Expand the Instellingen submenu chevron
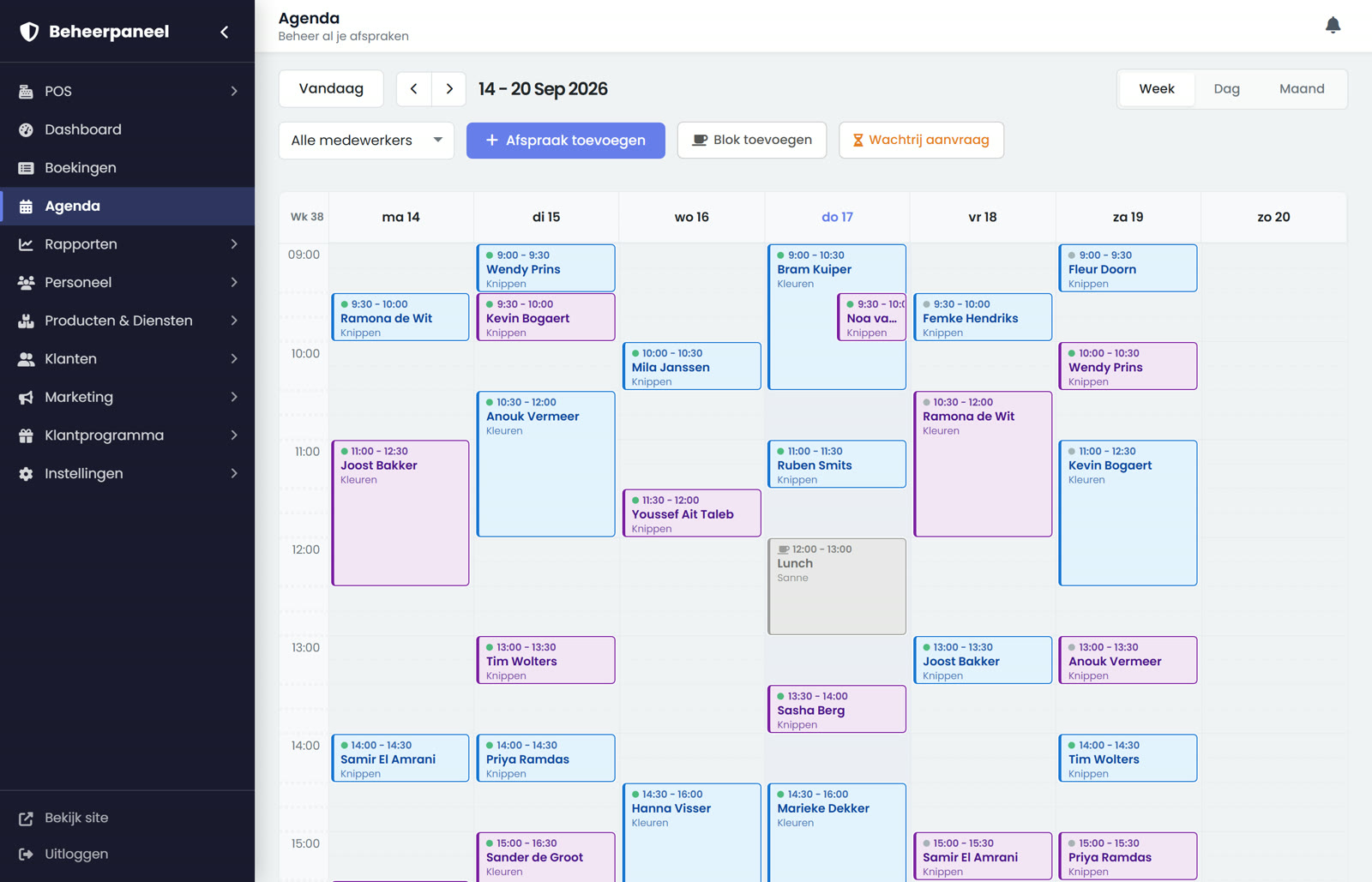The height and width of the screenshot is (882, 1372). (x=234, y=474)
